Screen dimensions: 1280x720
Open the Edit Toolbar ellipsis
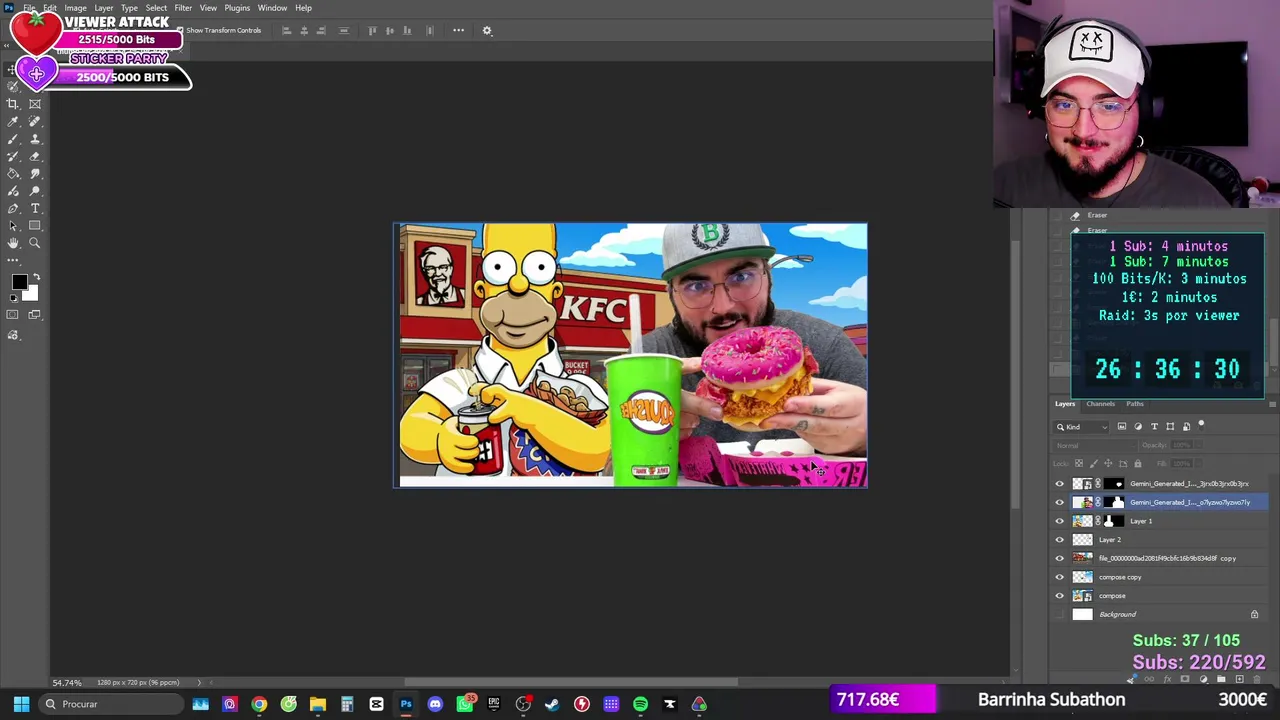[13, 260]
